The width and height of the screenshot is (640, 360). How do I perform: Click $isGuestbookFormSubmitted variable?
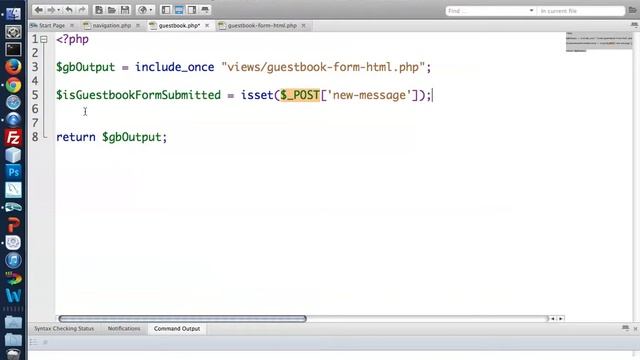[138, 95]
